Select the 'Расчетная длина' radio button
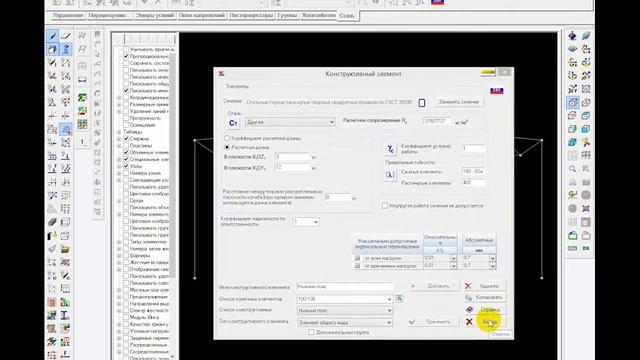 click(227, 147)
